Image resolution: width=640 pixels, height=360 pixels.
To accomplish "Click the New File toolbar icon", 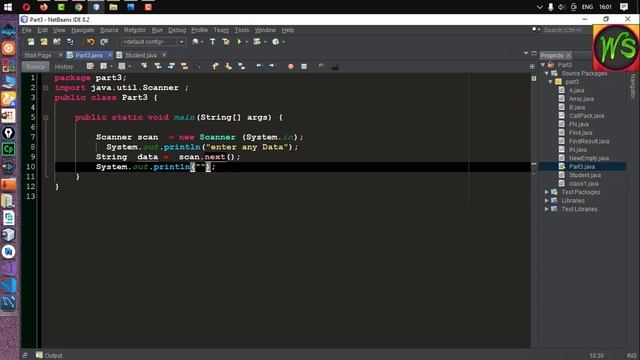I will point(31,42).
